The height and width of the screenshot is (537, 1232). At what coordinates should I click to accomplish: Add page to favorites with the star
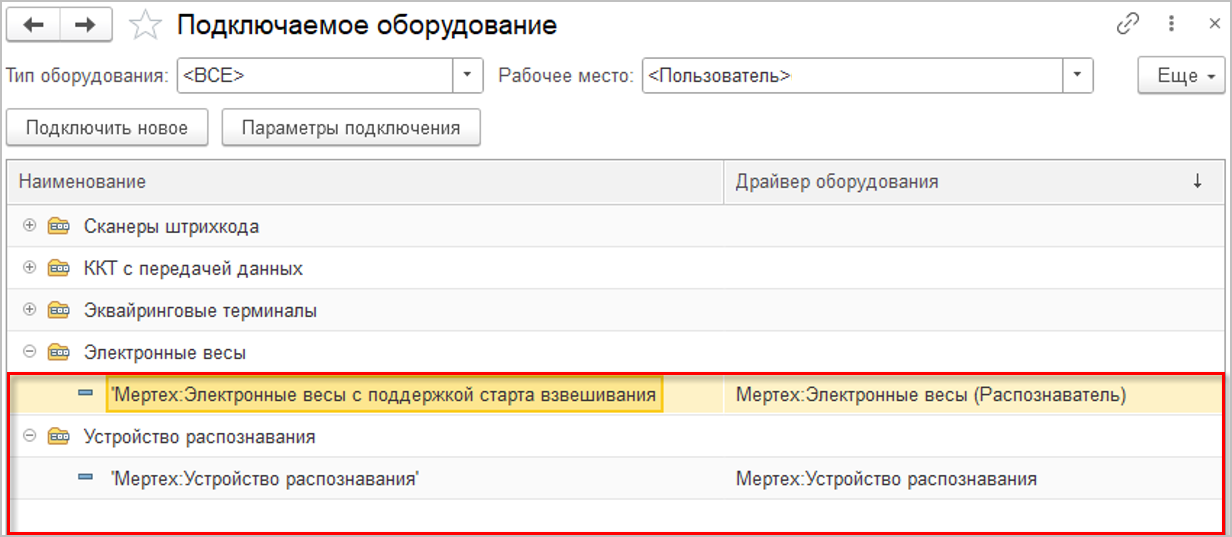pos(146,26)
